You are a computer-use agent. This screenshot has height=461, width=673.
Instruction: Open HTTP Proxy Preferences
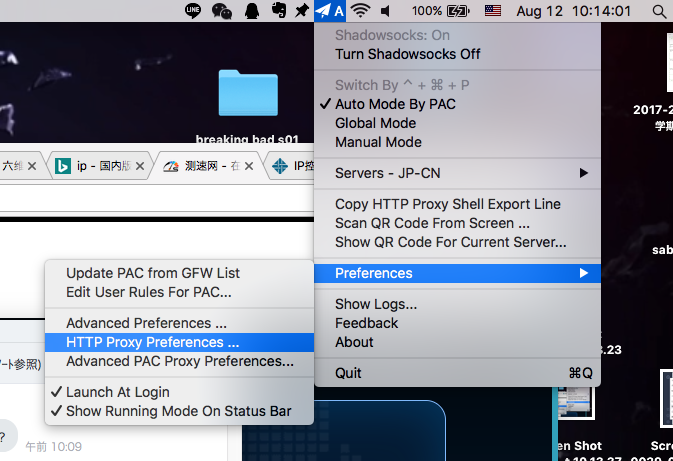click(179, 342)
